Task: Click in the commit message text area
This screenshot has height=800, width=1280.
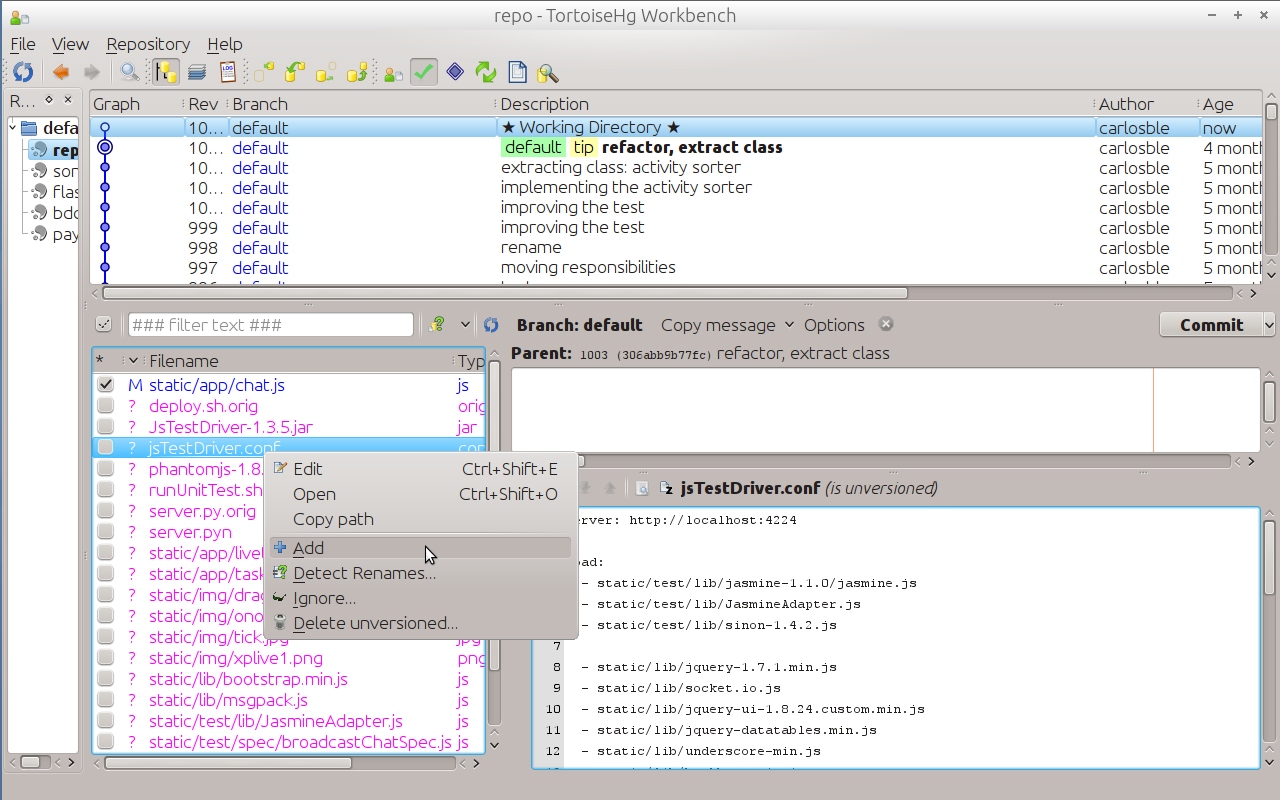Action: 885,410
